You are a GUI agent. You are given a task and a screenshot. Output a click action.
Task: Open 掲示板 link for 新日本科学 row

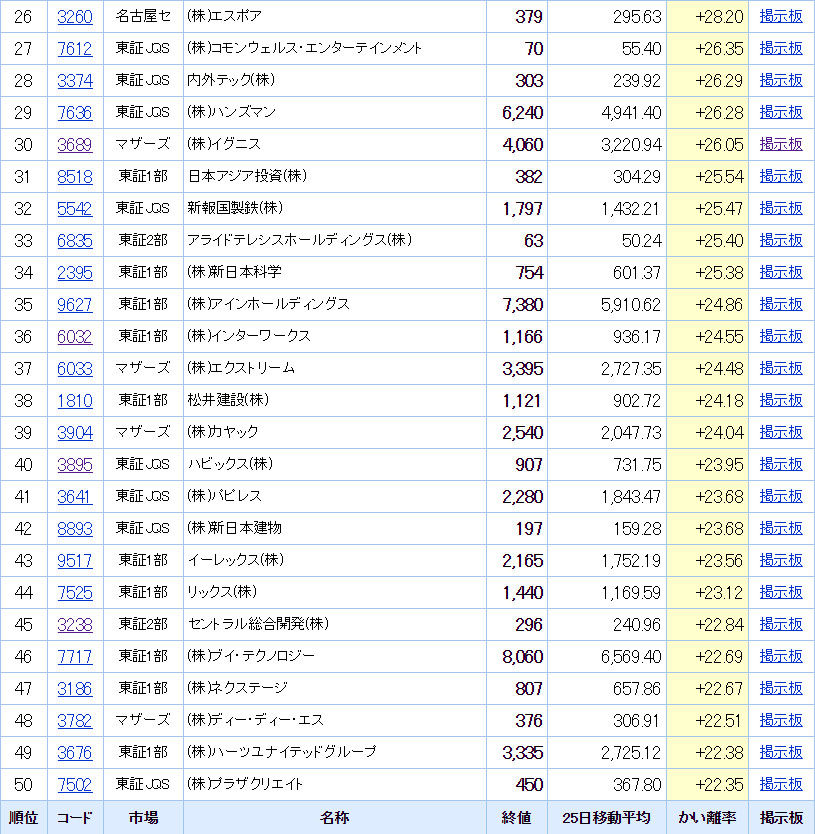pos(781,272)
